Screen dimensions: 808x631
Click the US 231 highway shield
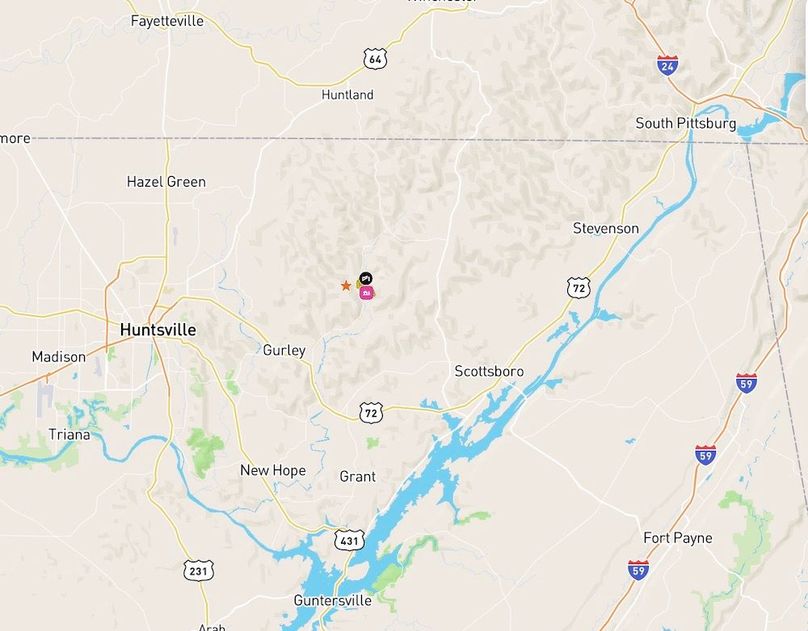pyautogui.click(x=198, y=571)
